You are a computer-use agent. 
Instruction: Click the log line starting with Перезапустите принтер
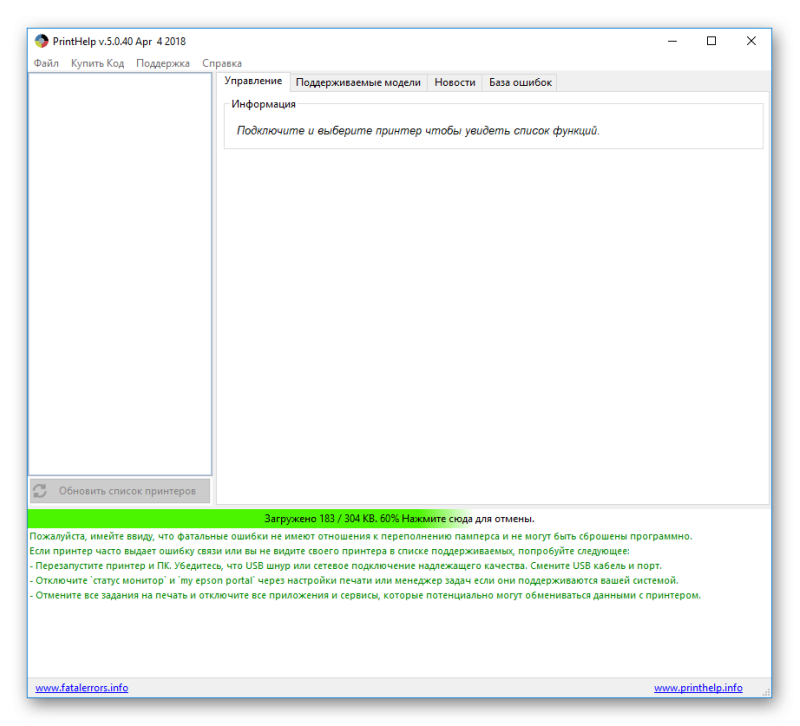[x=345, y=566]
